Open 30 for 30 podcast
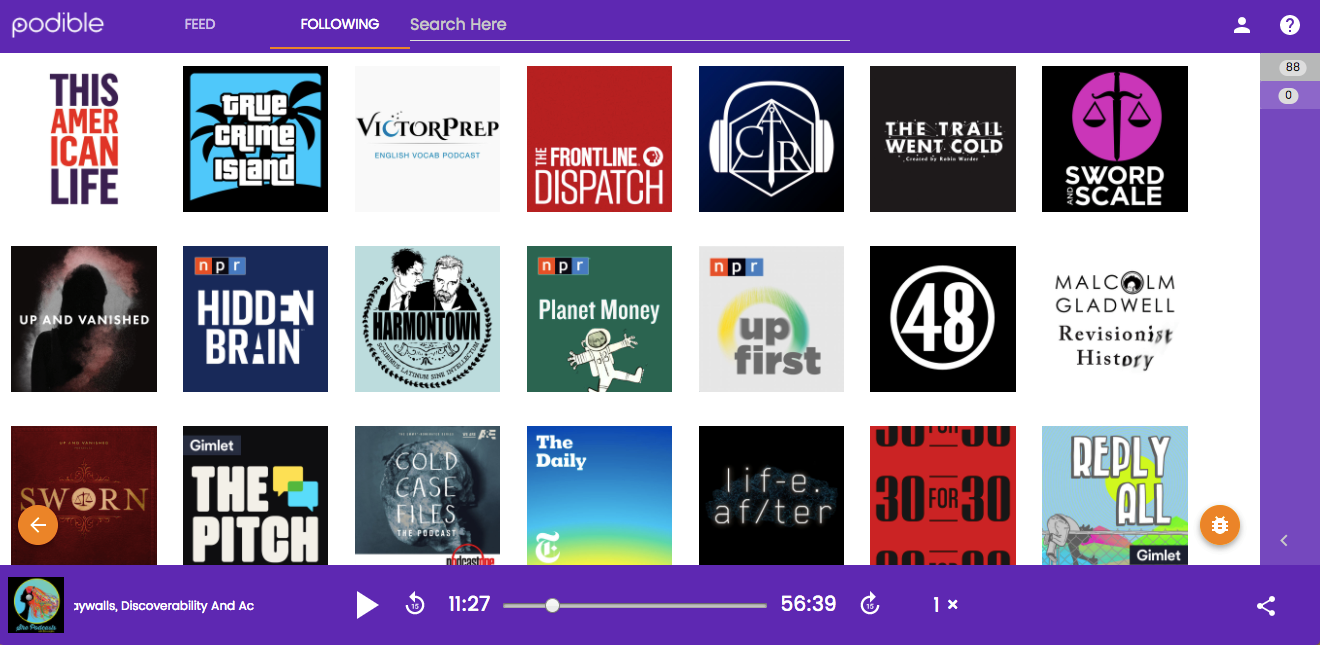 tap(943, 495)
